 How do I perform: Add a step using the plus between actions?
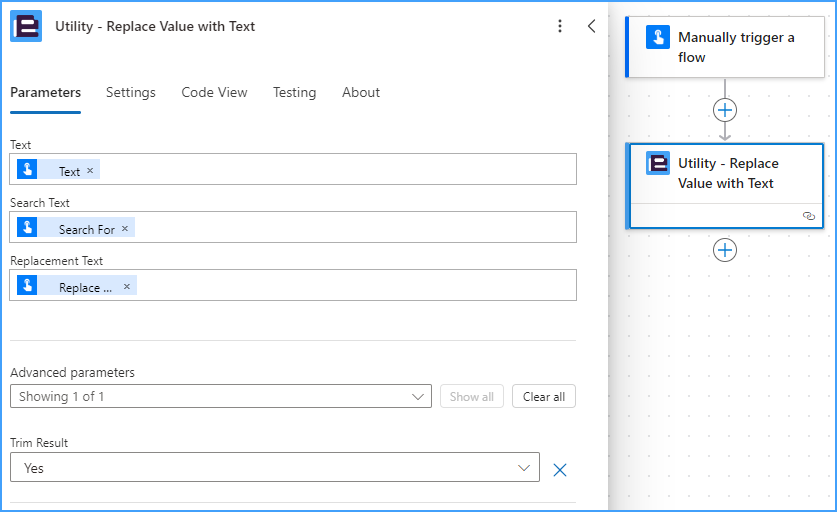click(725, 110)
